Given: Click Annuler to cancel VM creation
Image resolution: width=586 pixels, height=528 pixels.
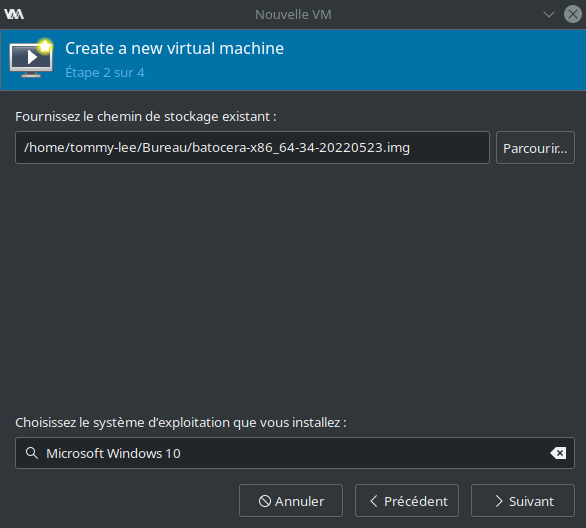Looking at the screenshot, I should point(291,501).
